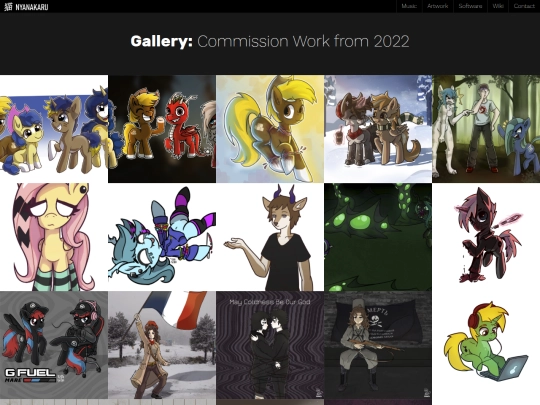The height and width of the screenshot is (405, 540).
Task: Open the black and red unicorn with pink magic
Action: point(486,237)
